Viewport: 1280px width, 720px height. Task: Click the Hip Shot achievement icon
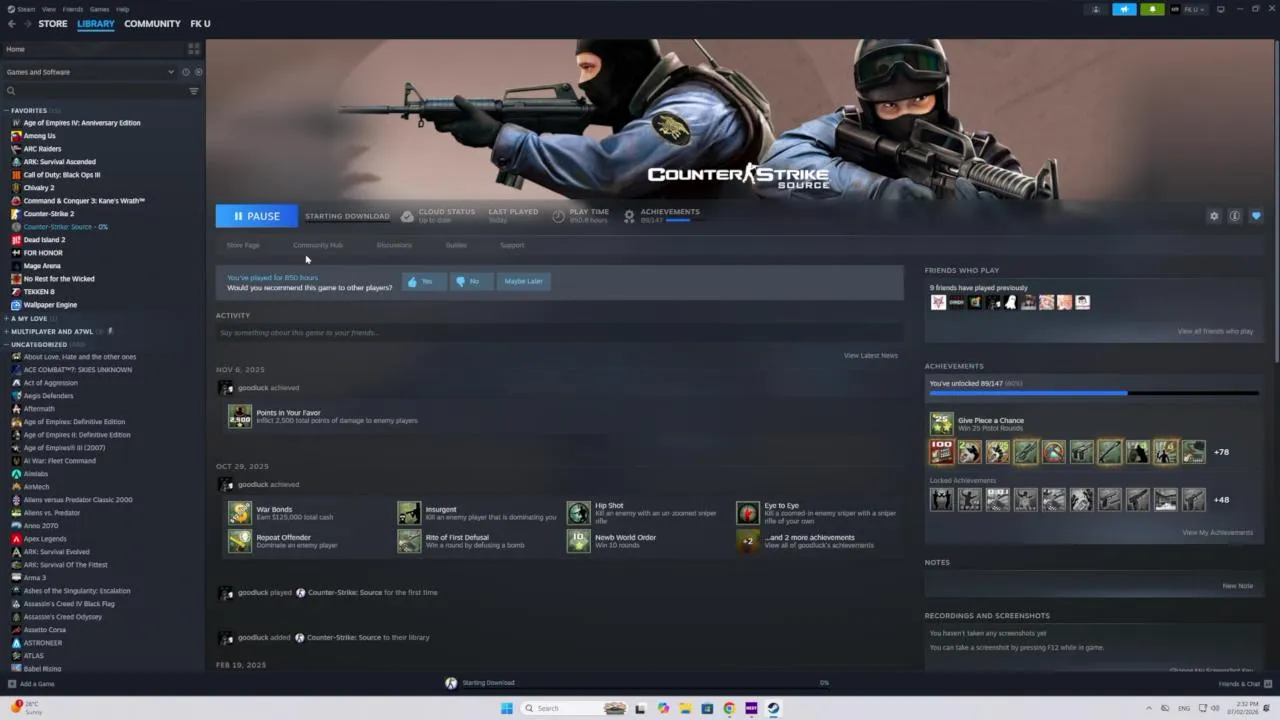pos(578,513)
